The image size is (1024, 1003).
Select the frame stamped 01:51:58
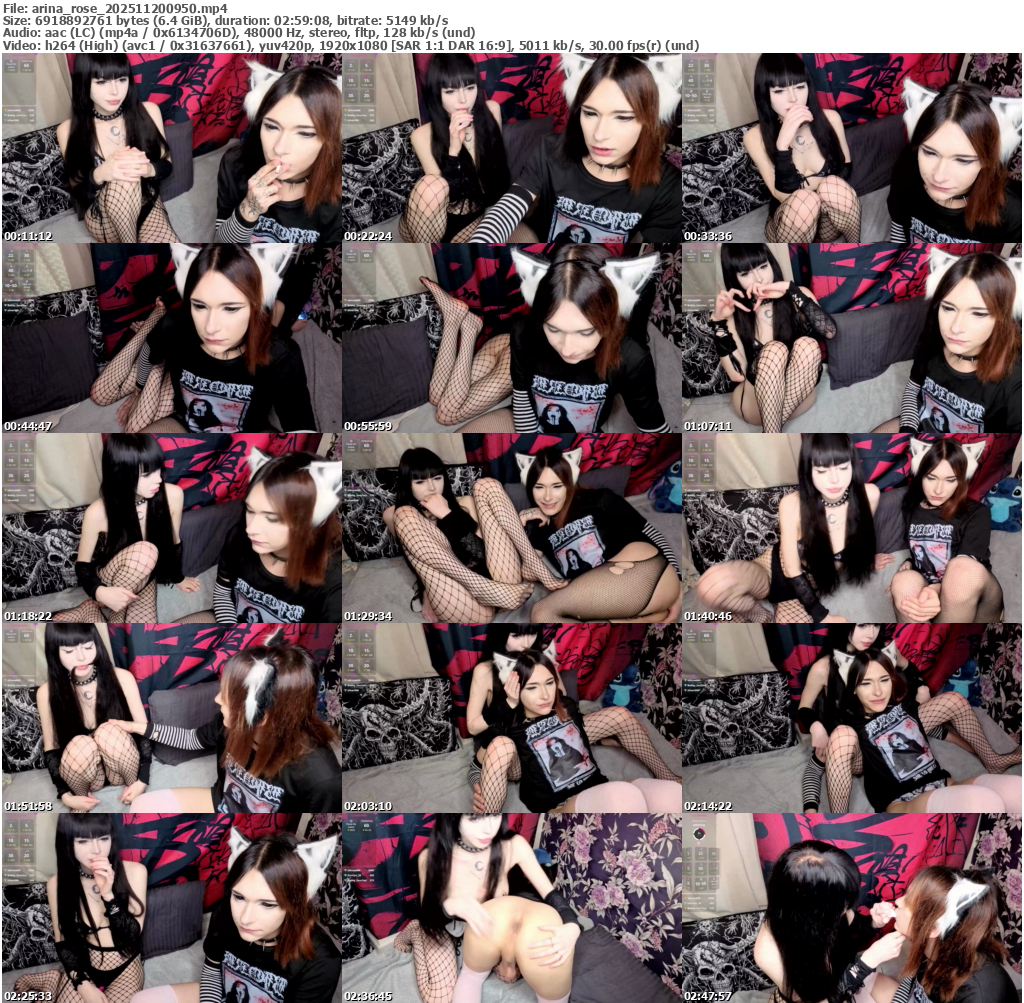click(x=171, y=718)
